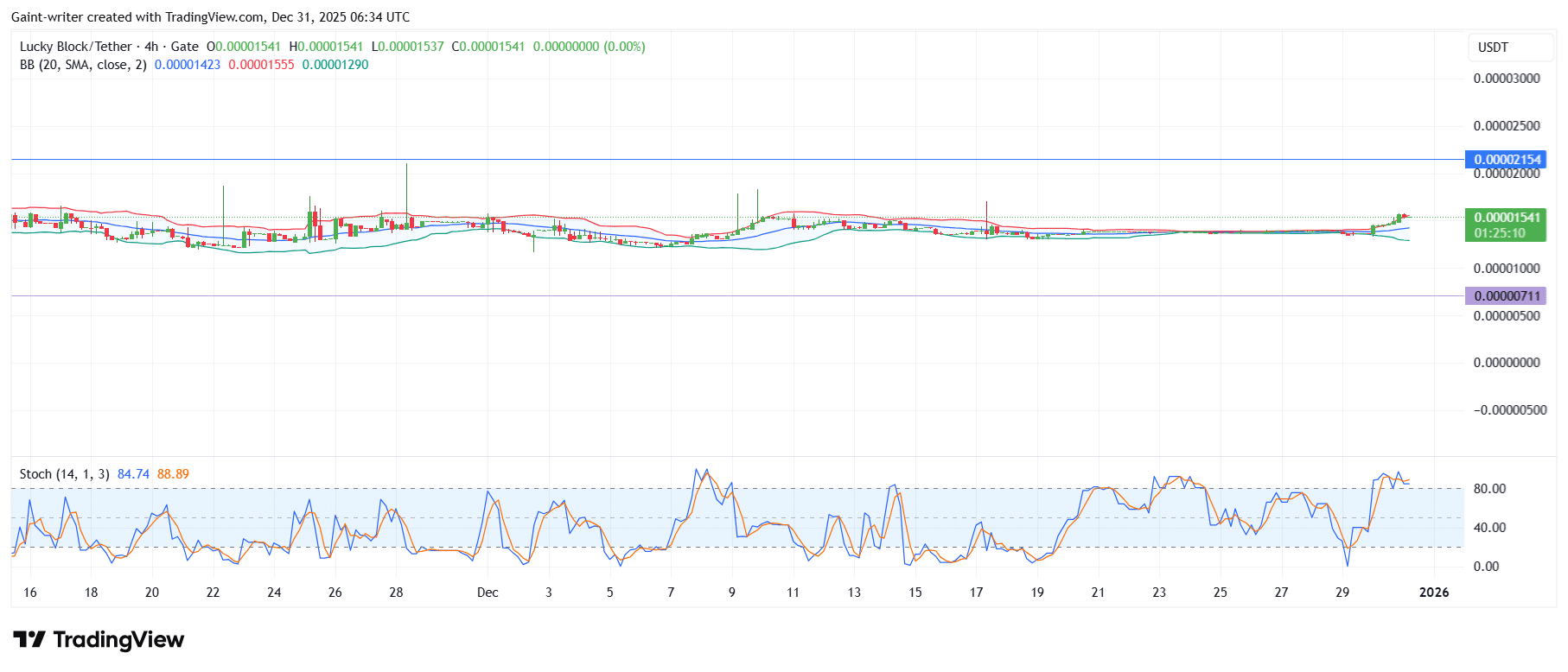This screenshot has width=1568, height=672.
Task: Click the Dec label on time axis
Action: tap(488, 593)
